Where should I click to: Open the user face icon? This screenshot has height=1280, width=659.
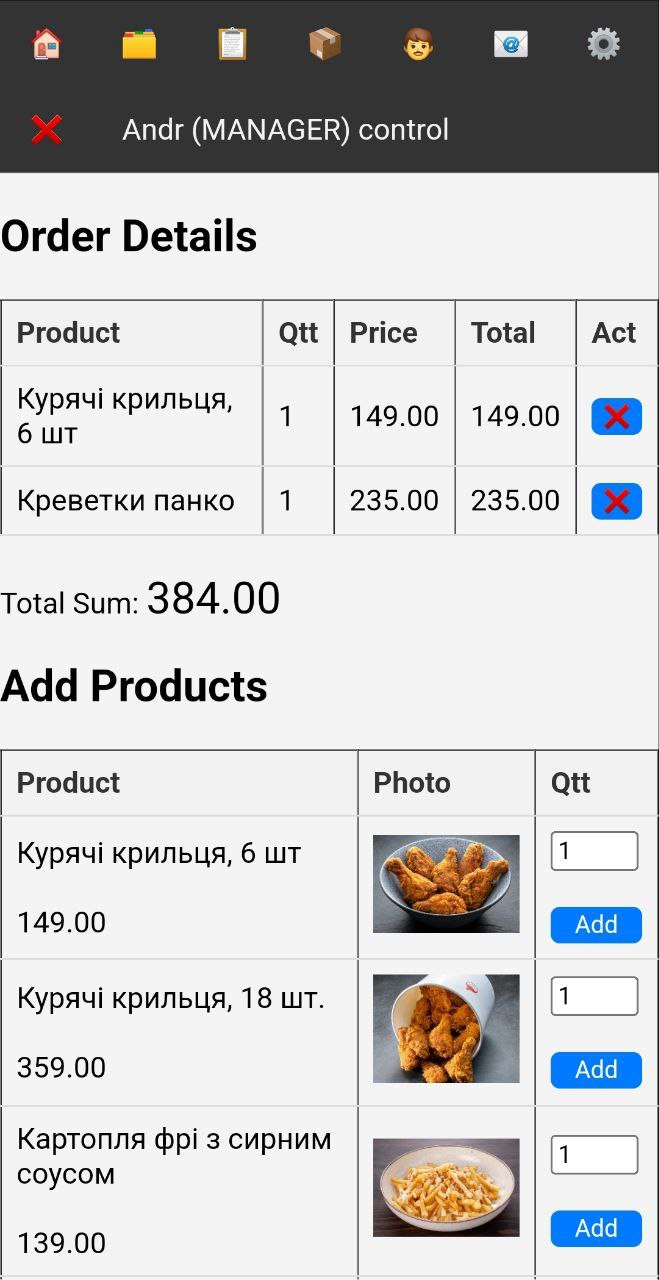[x=418, y=44]
